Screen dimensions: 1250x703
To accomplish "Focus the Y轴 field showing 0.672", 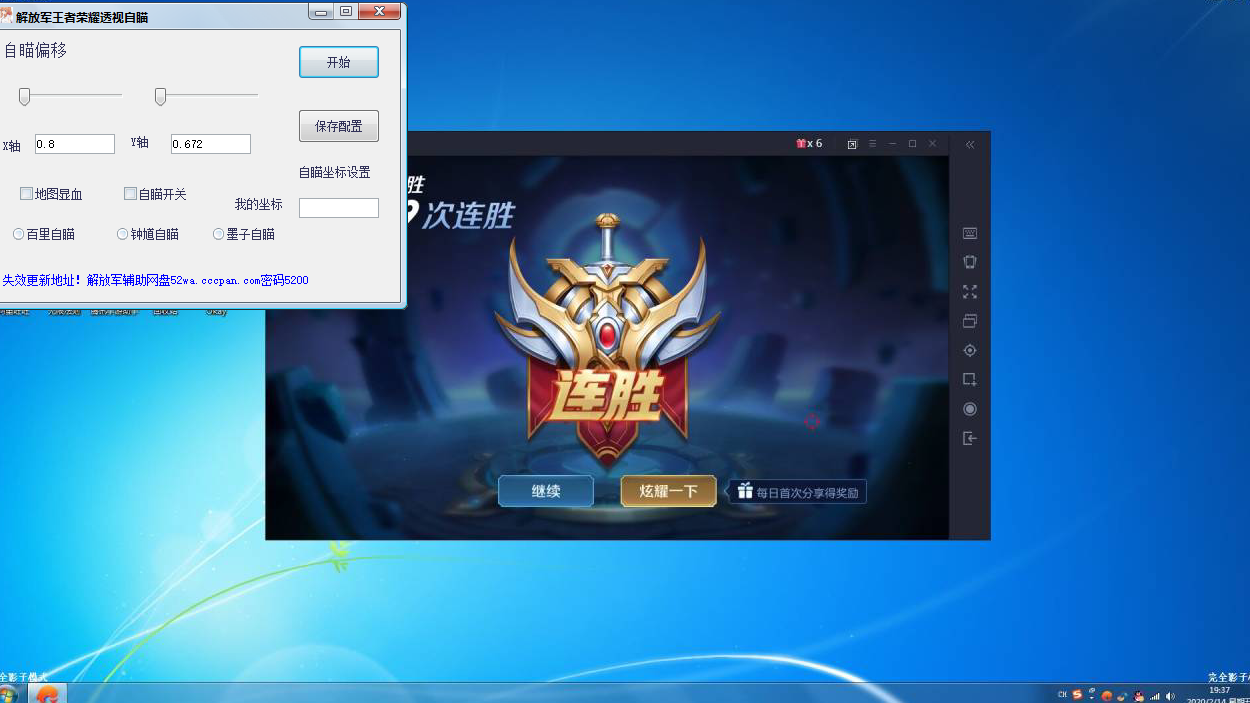I will [211, 144].
